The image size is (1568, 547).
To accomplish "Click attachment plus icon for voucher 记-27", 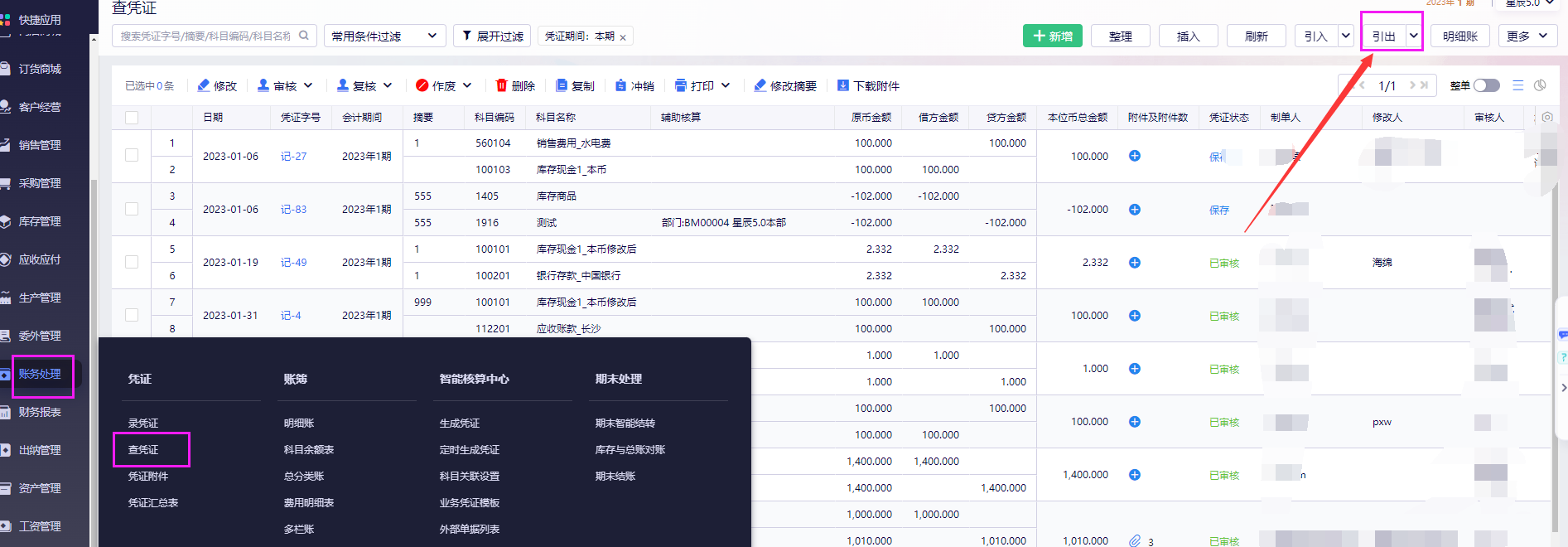I will coord(1135,156).
